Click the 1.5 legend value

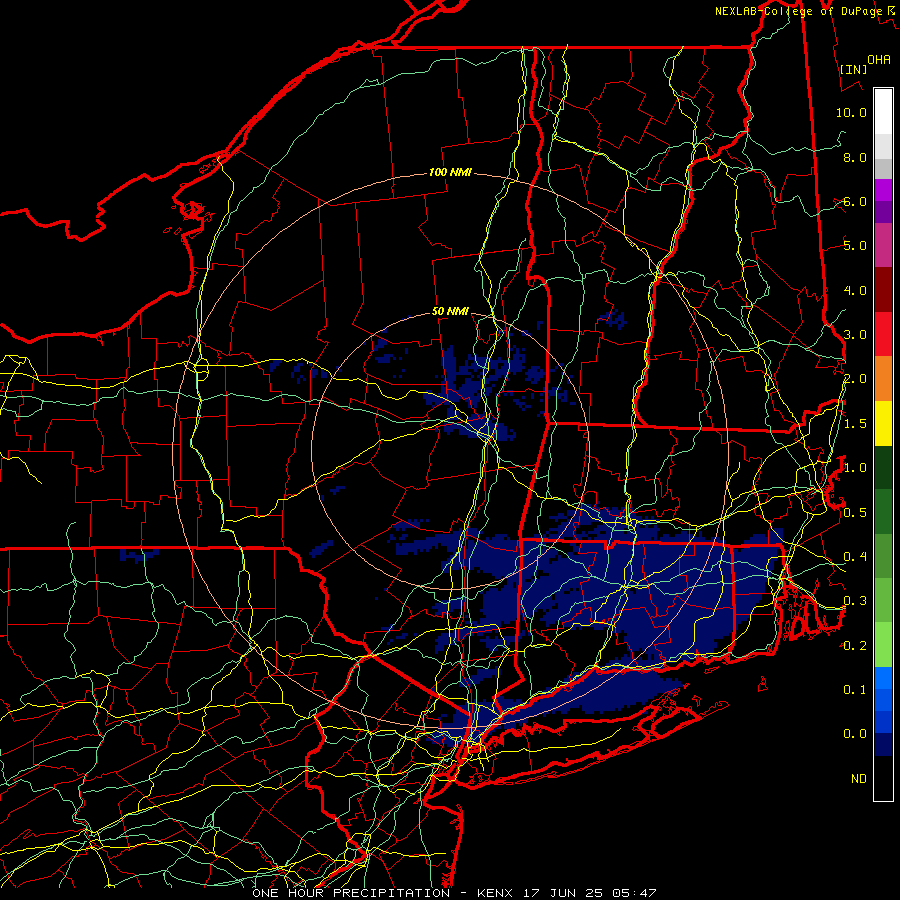click(855, 424)
